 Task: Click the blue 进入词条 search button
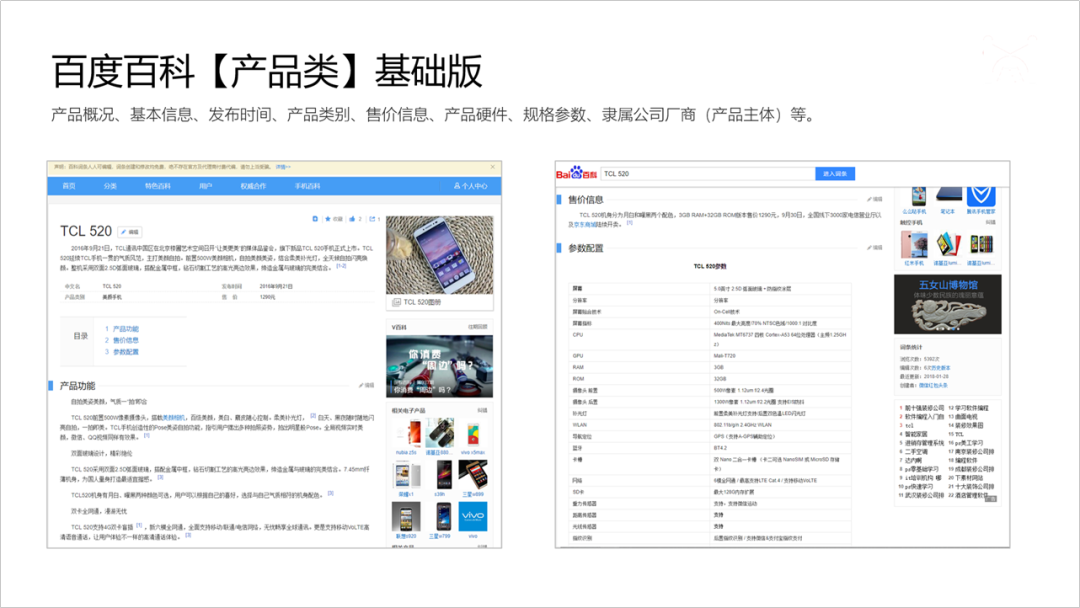835,174
